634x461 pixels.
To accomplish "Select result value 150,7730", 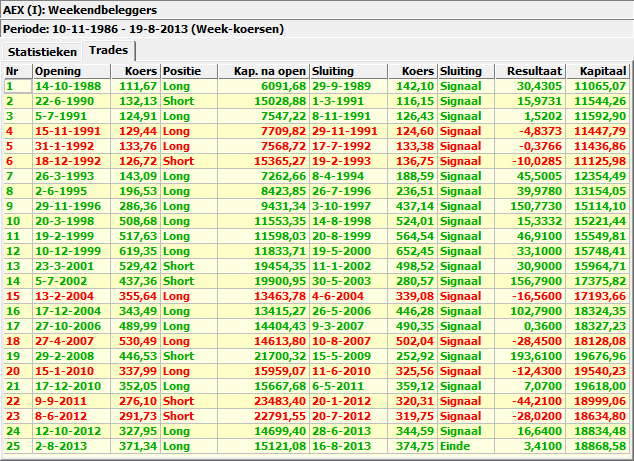I will point(536,206).
